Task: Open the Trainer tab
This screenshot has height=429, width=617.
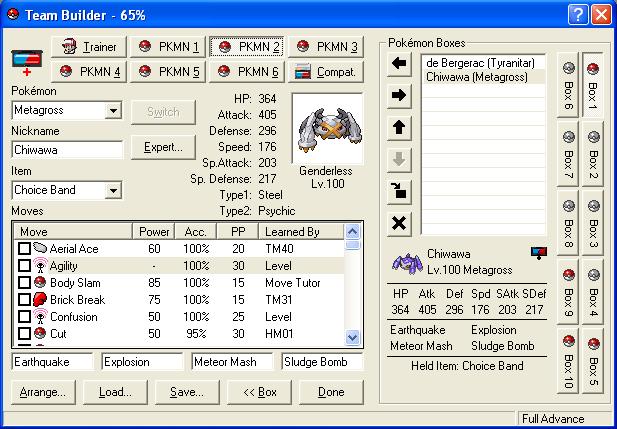Action: 89,47
